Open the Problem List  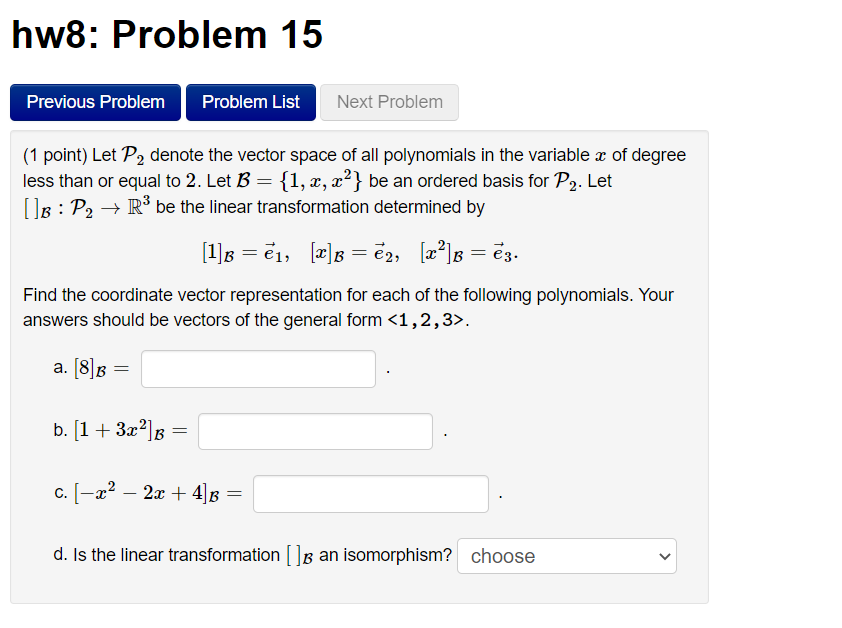(x=250, y=102)
